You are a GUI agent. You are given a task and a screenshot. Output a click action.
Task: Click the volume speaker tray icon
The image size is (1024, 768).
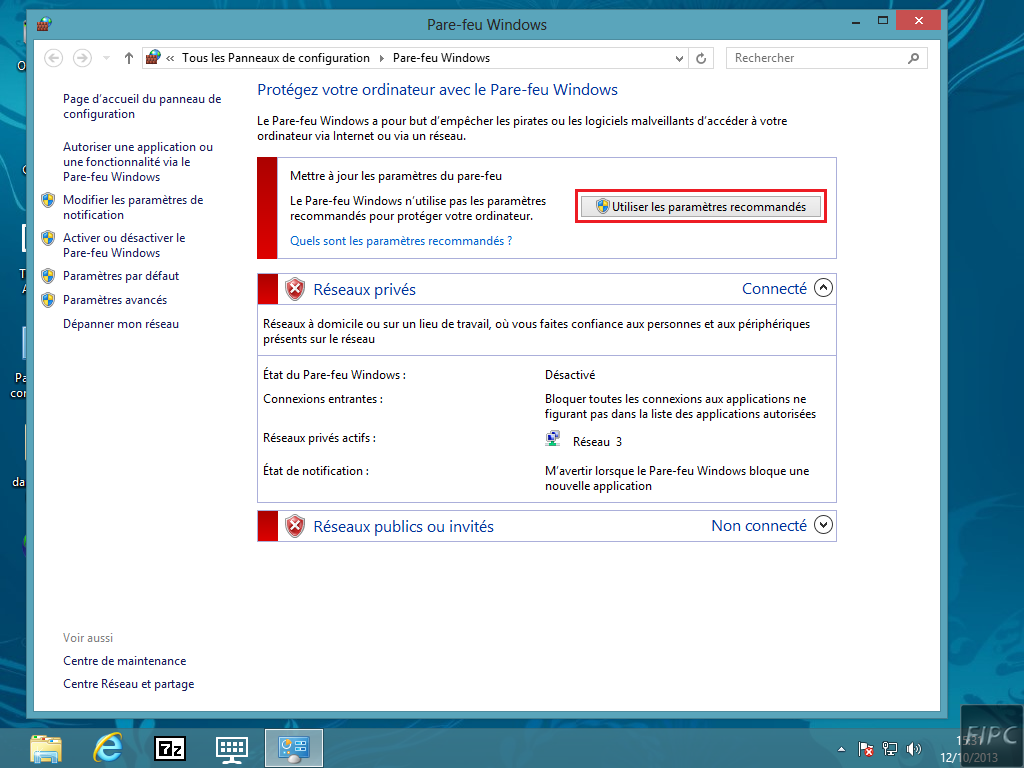pyautogui.click(x=913, y=749)
